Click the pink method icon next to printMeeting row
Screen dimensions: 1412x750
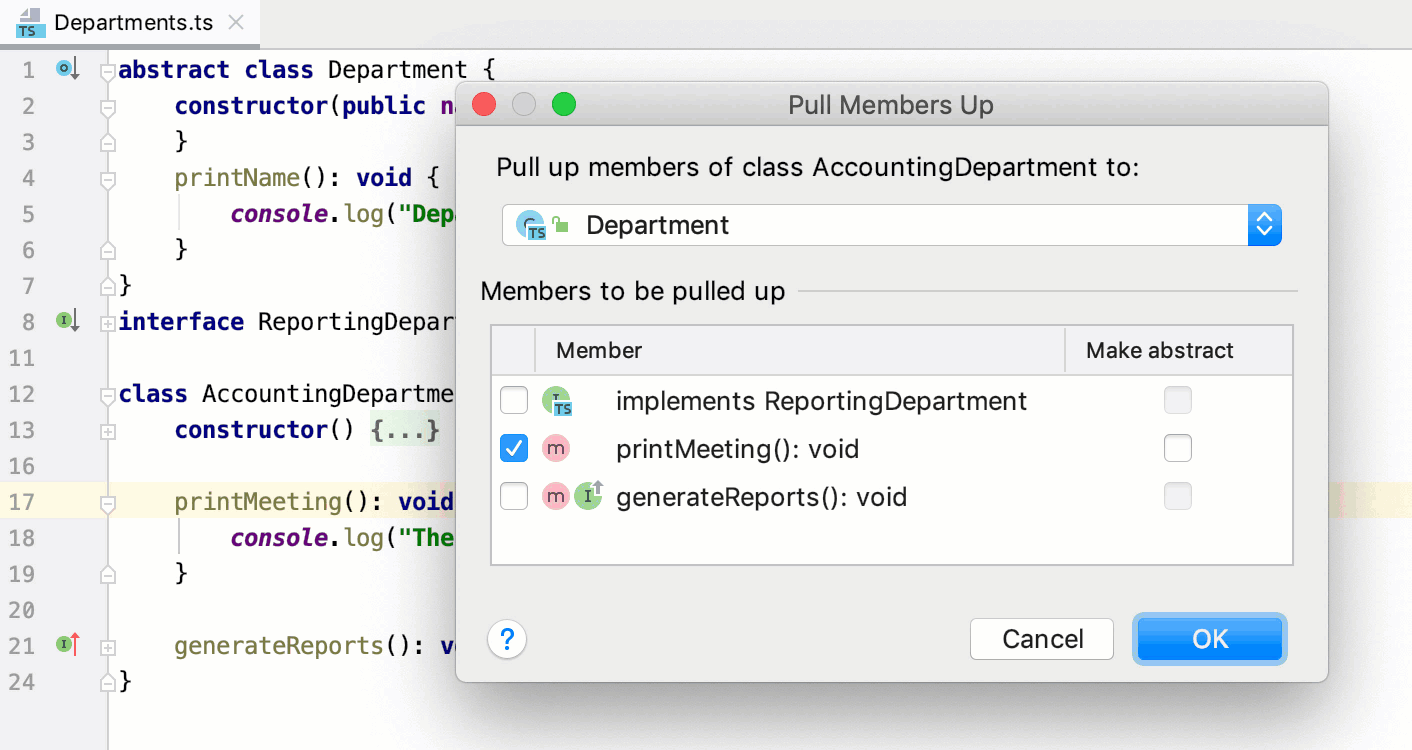[x=556, y=448]
